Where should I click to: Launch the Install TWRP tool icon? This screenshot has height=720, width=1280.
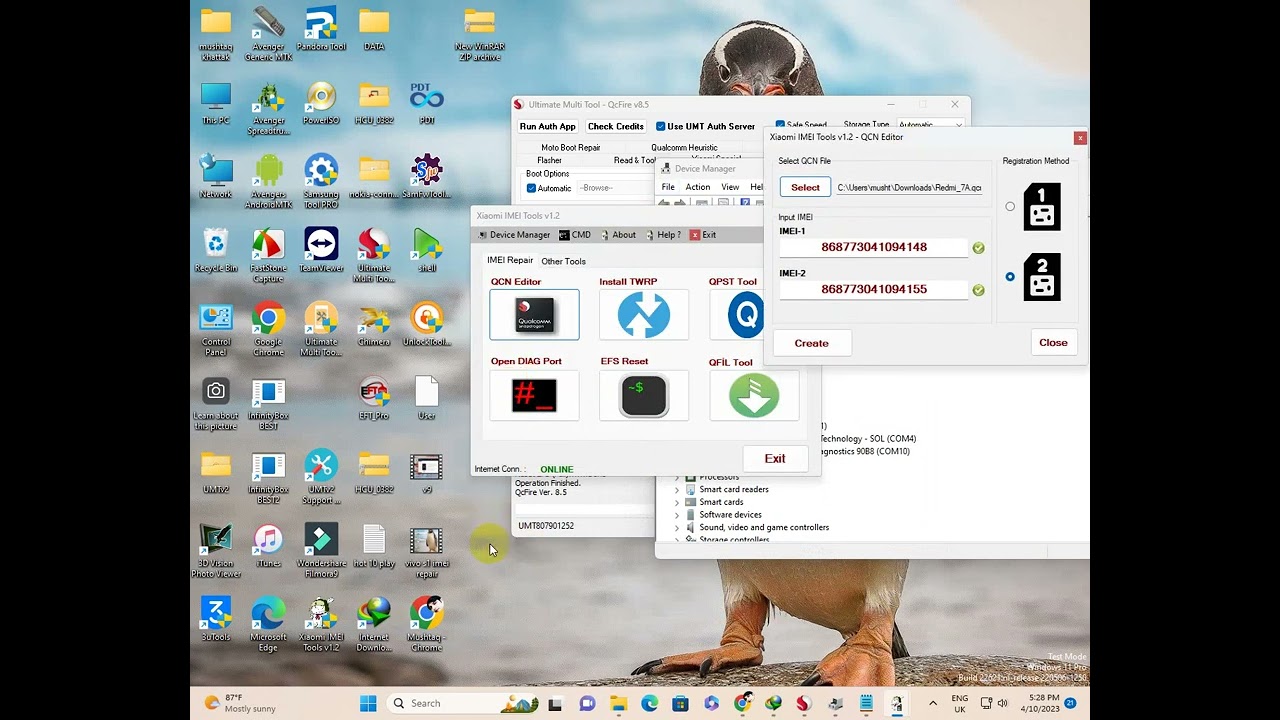pyautogui.click(x=644, y=315)
